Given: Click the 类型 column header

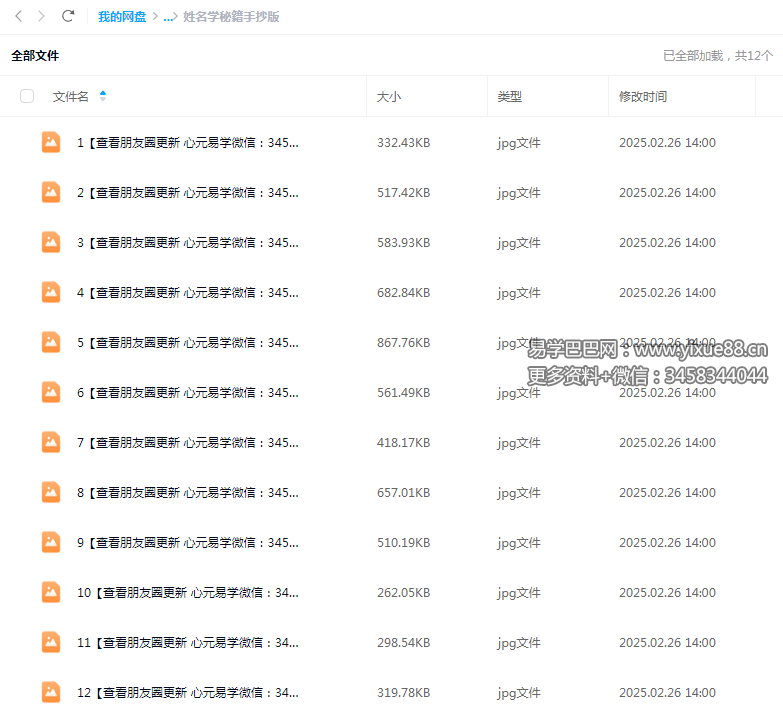Looking at the screenshot, I should tap(509, 97).
